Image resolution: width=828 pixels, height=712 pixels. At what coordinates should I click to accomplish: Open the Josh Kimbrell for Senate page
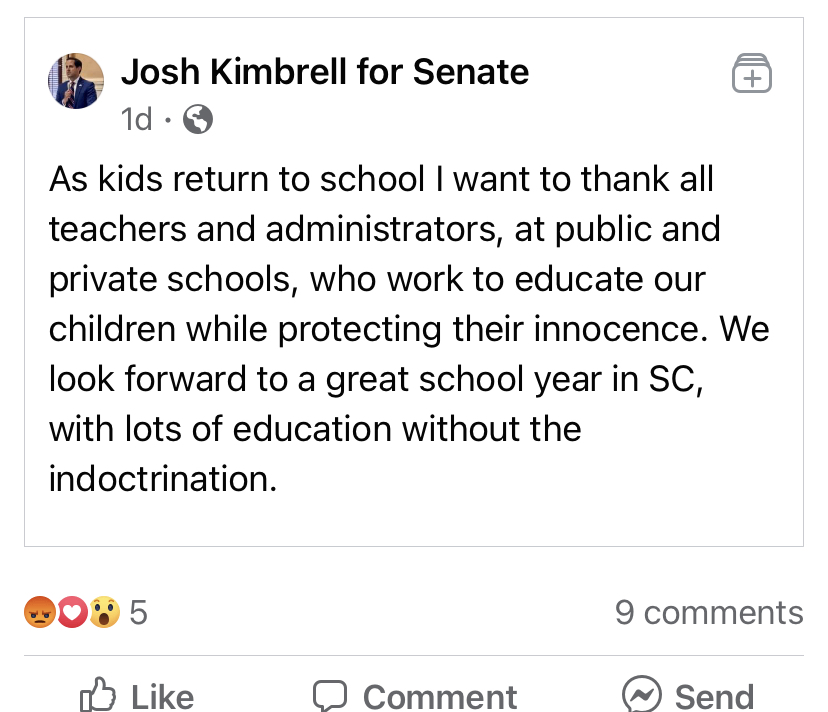click(325, 72)
